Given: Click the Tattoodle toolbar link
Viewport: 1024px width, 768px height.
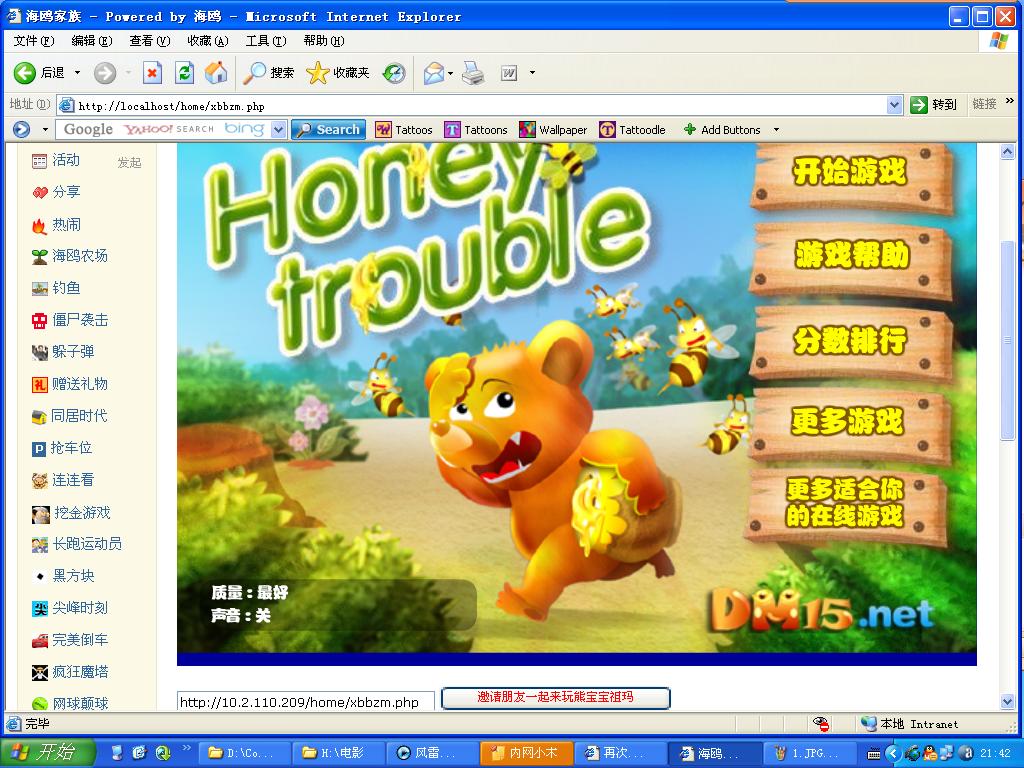Looking at the screenshot, I should pos(632,130).
